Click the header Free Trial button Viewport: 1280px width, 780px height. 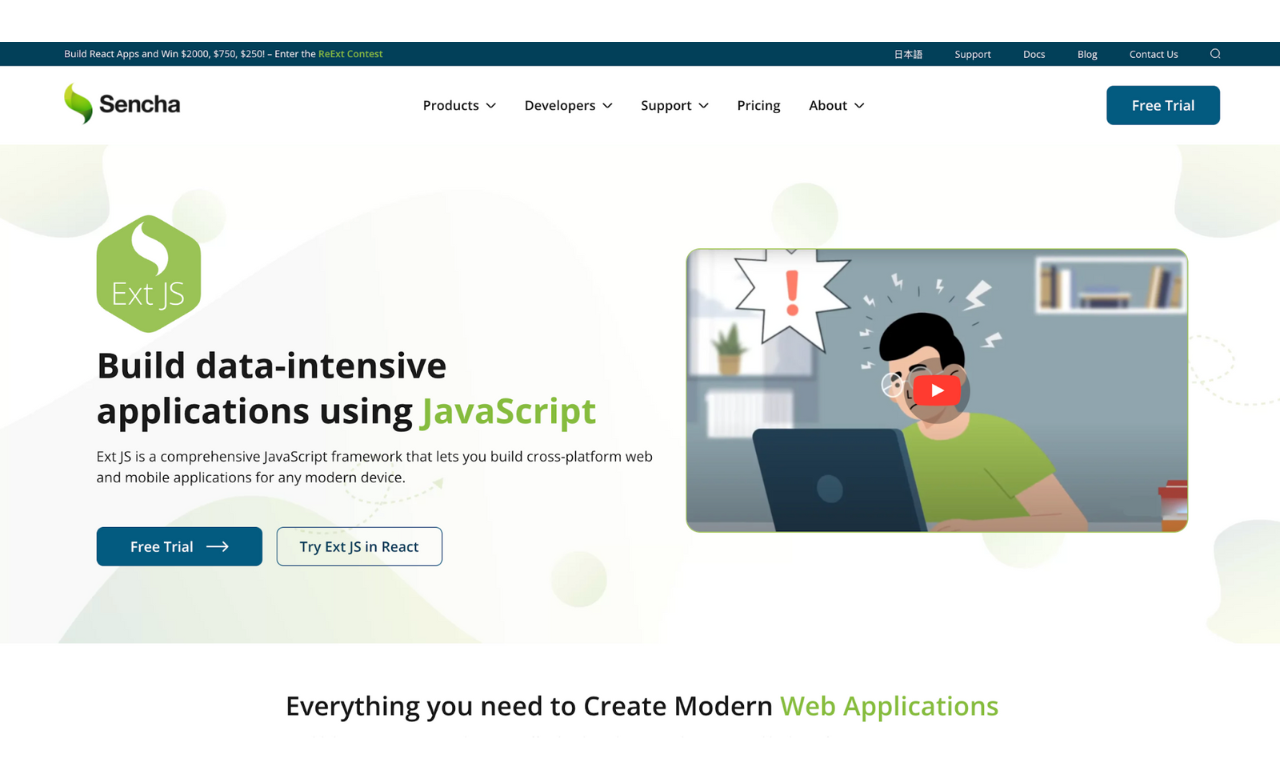tap(1163, 105)
